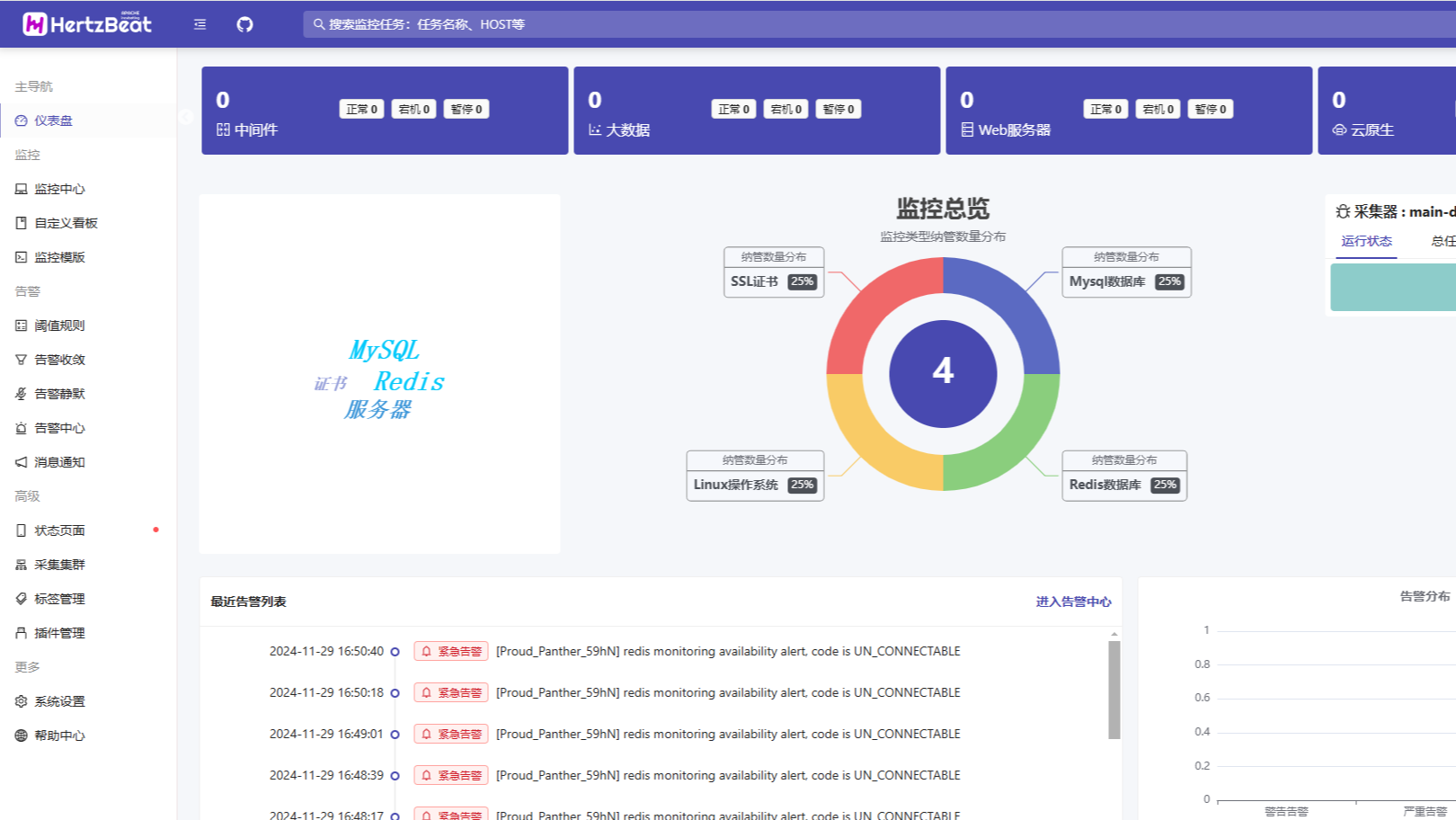Click the SSL证书 25% label
Screen dimensions: 1456x820
tap(774, 272)
